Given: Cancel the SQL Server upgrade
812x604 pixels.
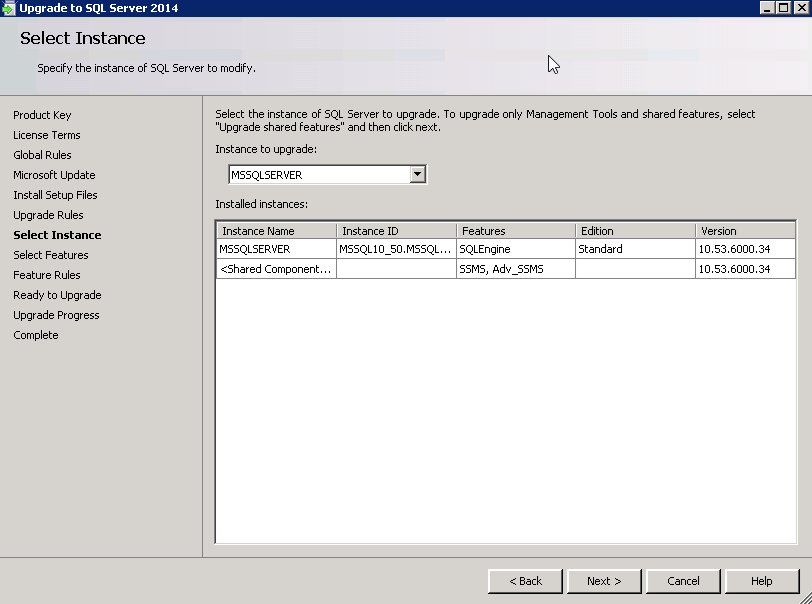Looking at the screenshot, I should click(x=683, y=581).
